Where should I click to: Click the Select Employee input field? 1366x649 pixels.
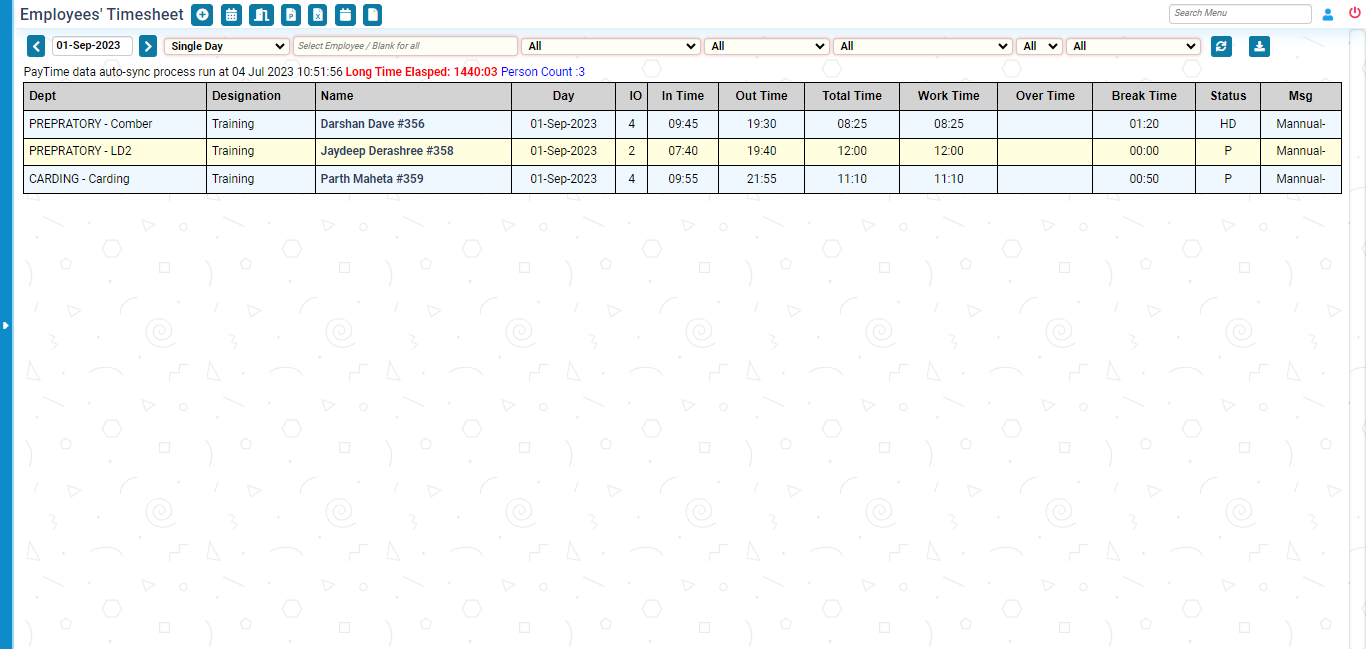click(405, 46)
